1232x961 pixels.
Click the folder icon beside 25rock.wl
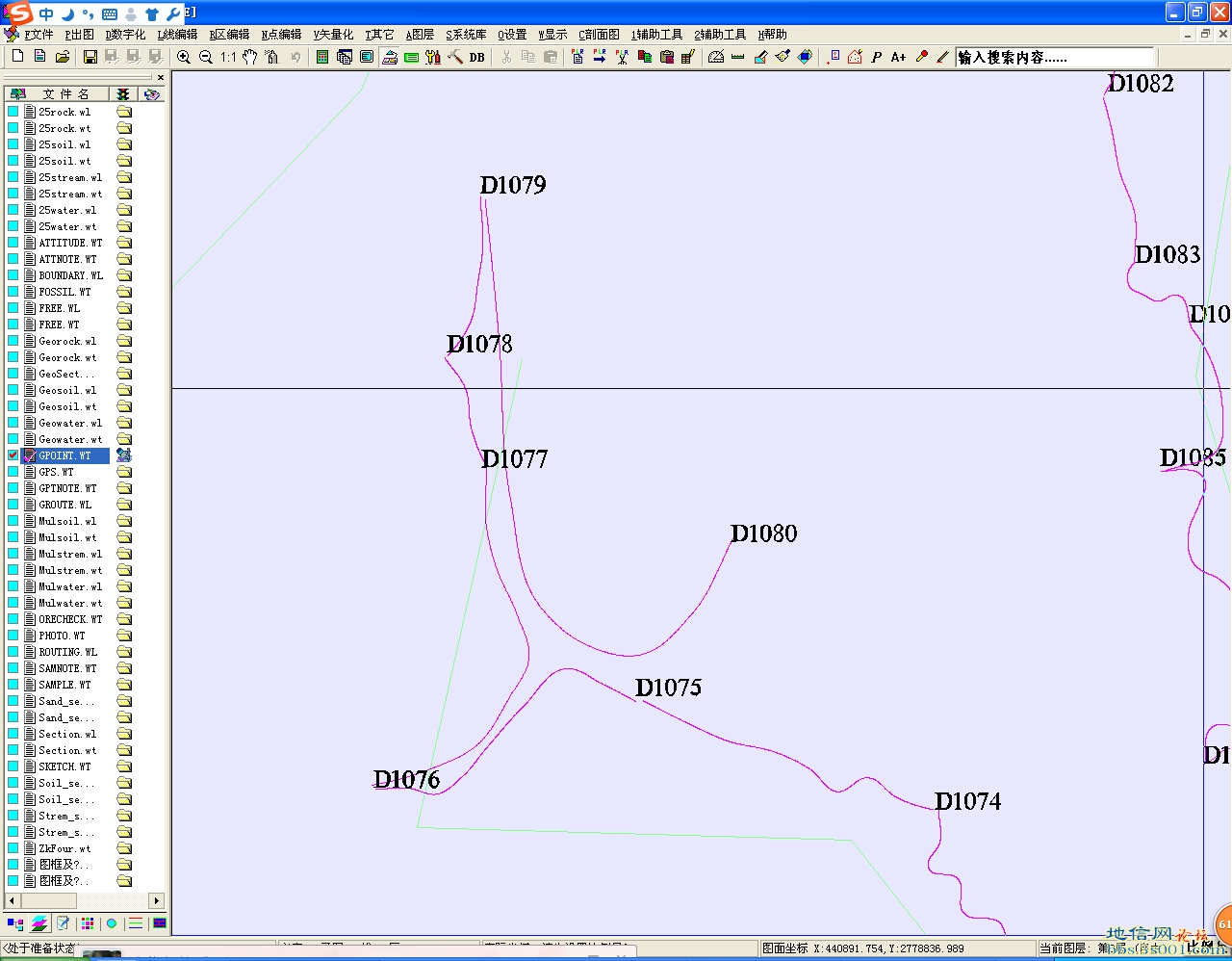tap(124, 112)
